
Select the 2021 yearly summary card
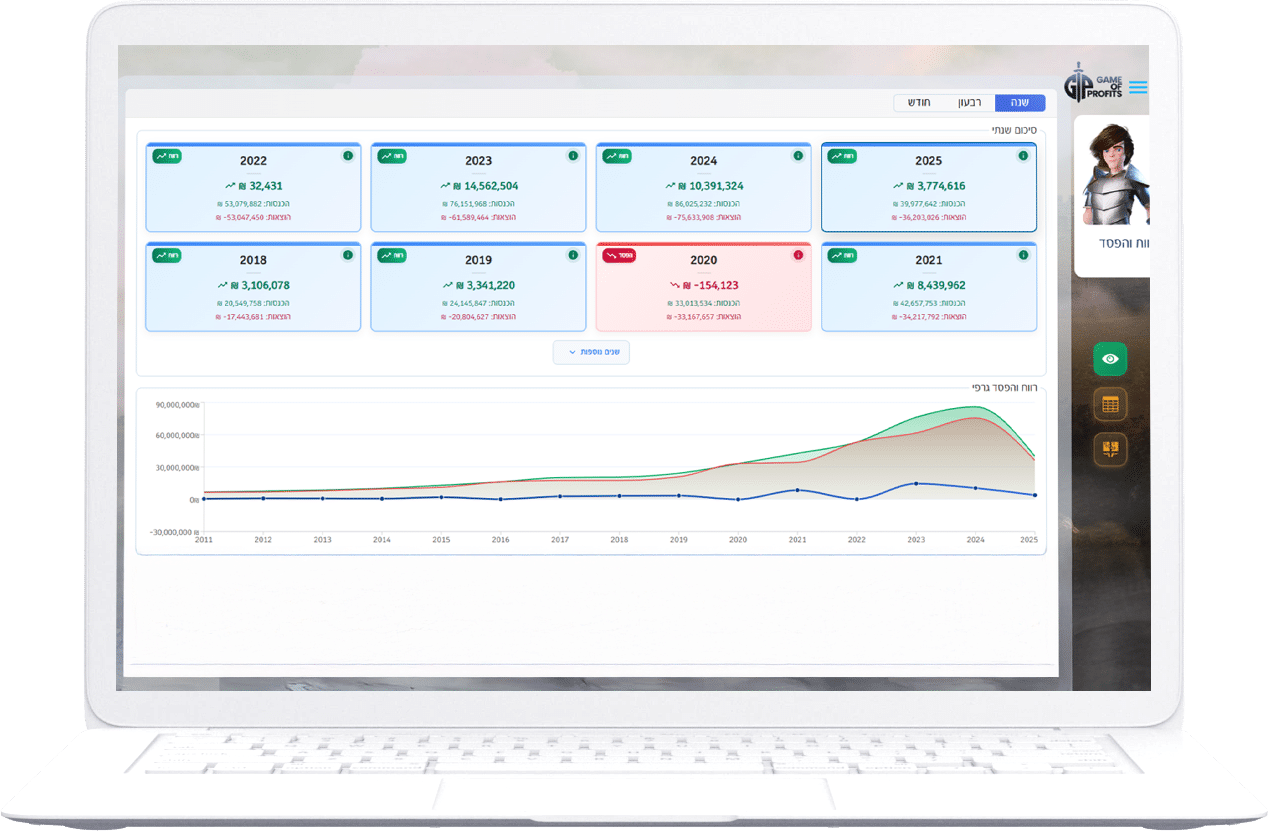928,287
